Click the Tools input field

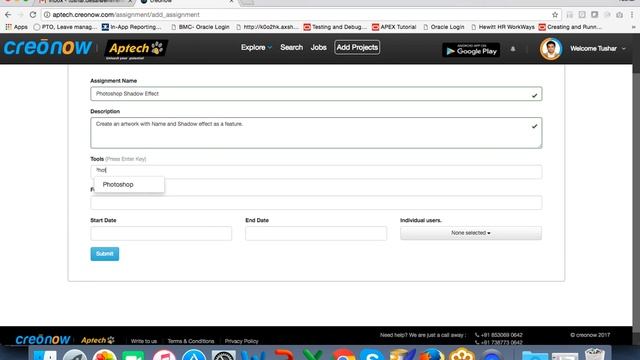click(x=316, y=172)
